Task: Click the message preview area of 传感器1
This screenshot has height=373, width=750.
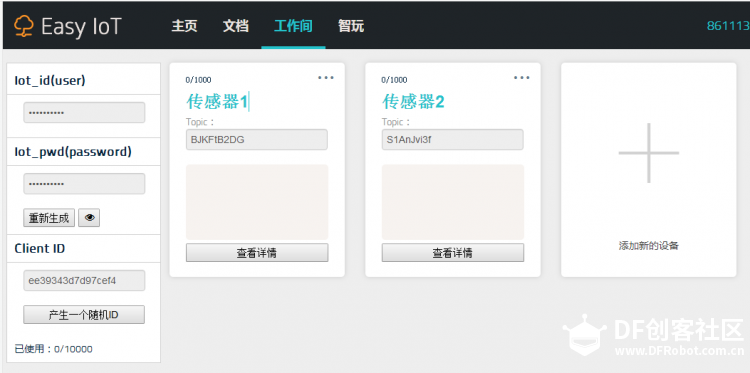Action: [x=257, y=202]
